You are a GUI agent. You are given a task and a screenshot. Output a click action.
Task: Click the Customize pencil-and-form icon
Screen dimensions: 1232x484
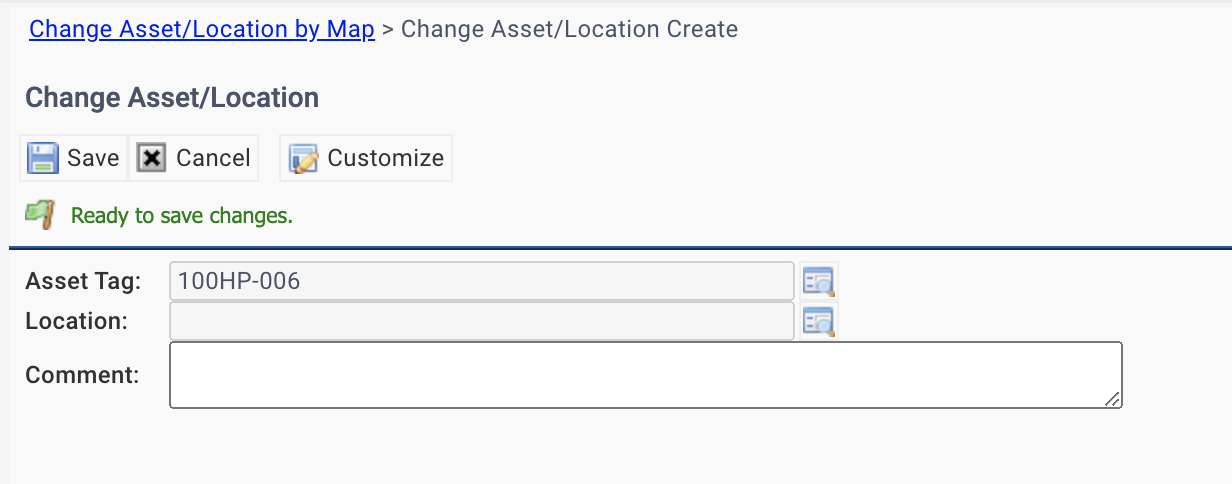303,158
